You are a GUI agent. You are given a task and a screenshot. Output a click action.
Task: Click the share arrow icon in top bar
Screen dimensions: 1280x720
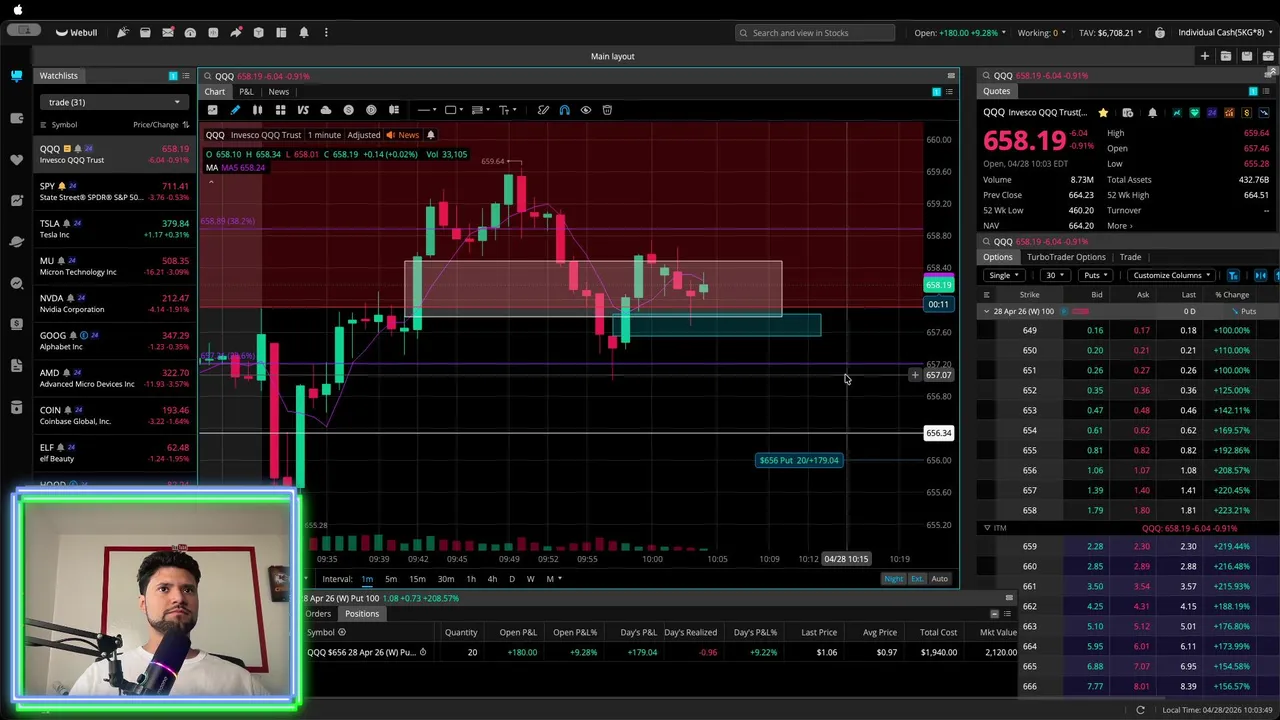click(236, 33)
